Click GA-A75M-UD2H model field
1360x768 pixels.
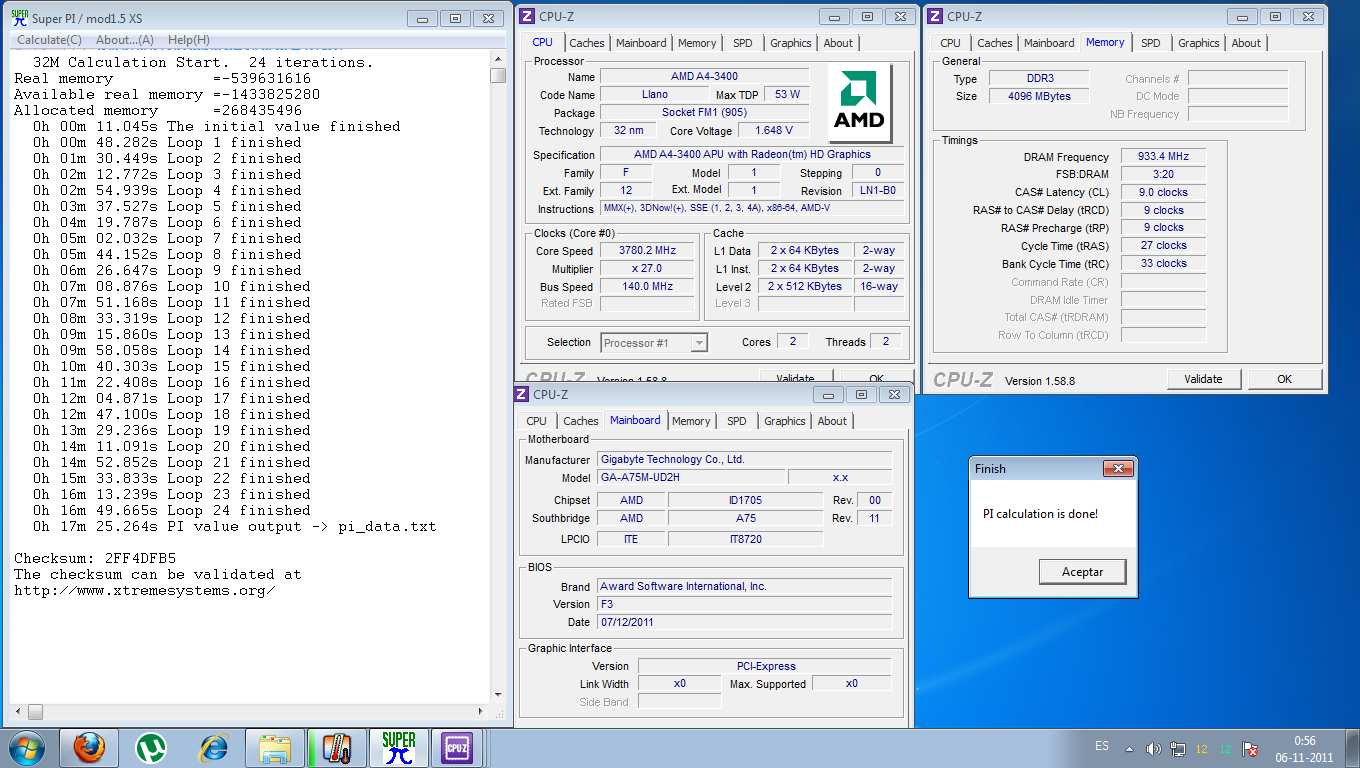(x=692, y=478)
